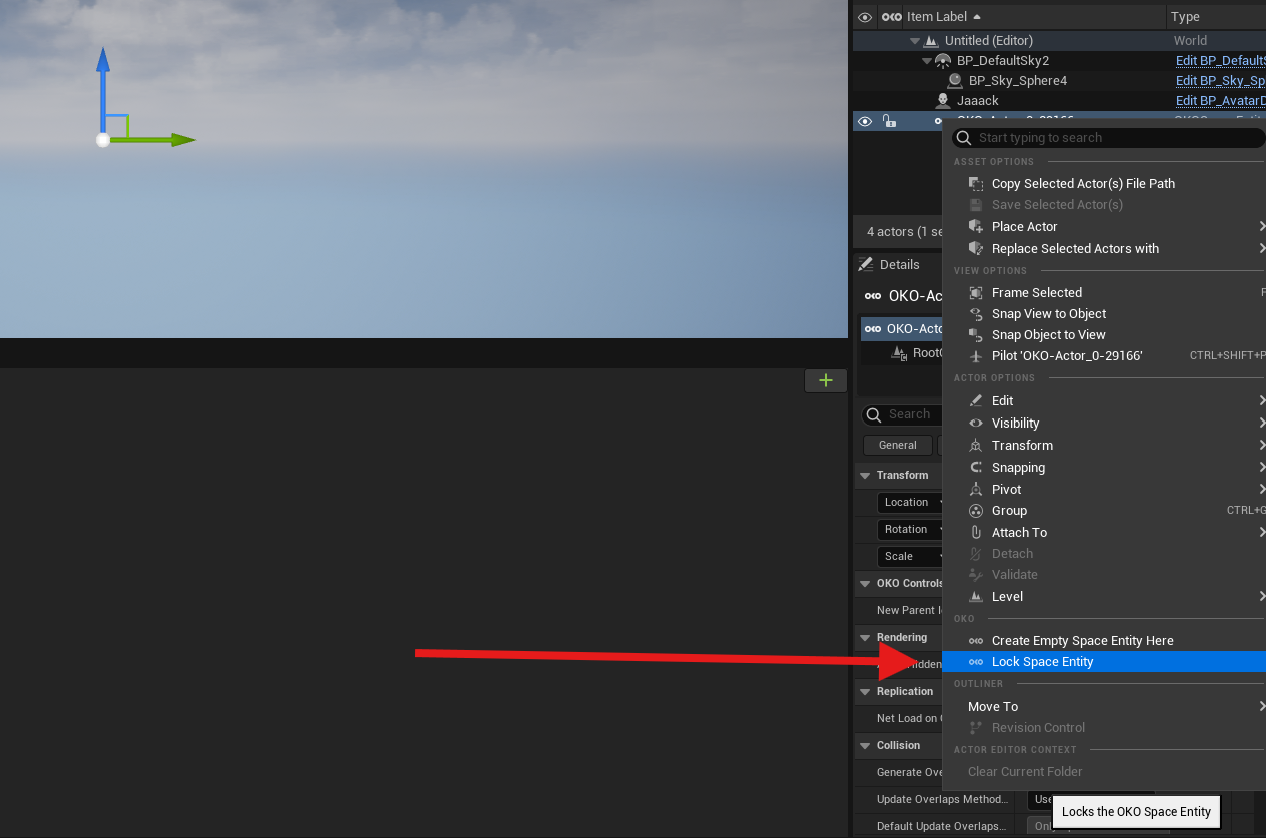Click the Jaaack avatar icon in outliner

(942, 101)
